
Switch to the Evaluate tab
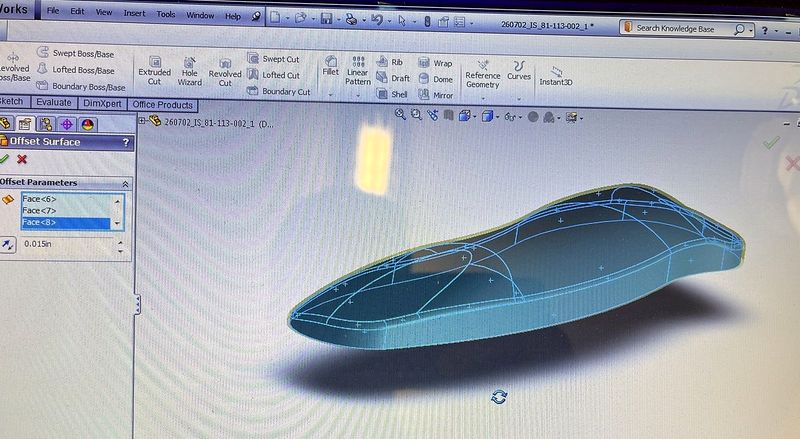[54, 102]
